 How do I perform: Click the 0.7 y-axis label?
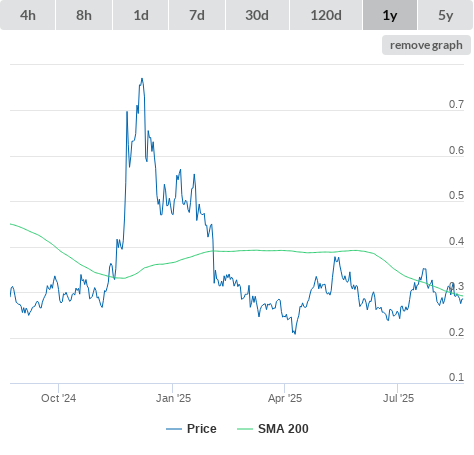point(456,104)
